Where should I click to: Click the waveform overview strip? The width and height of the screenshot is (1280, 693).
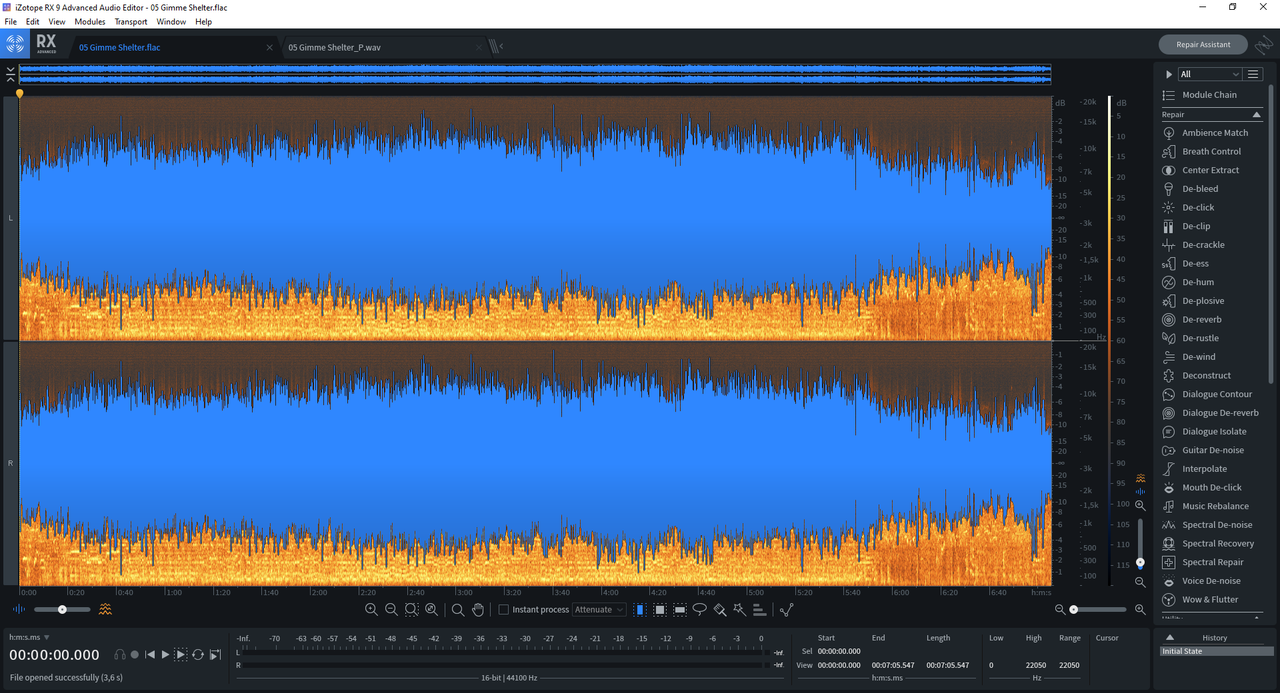pos(535,74)
